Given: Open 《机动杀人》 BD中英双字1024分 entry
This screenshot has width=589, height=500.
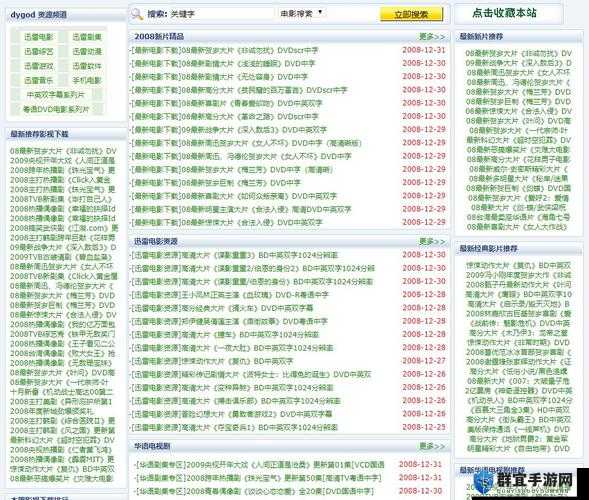Looking at the screenshot, I should (520, 400).
